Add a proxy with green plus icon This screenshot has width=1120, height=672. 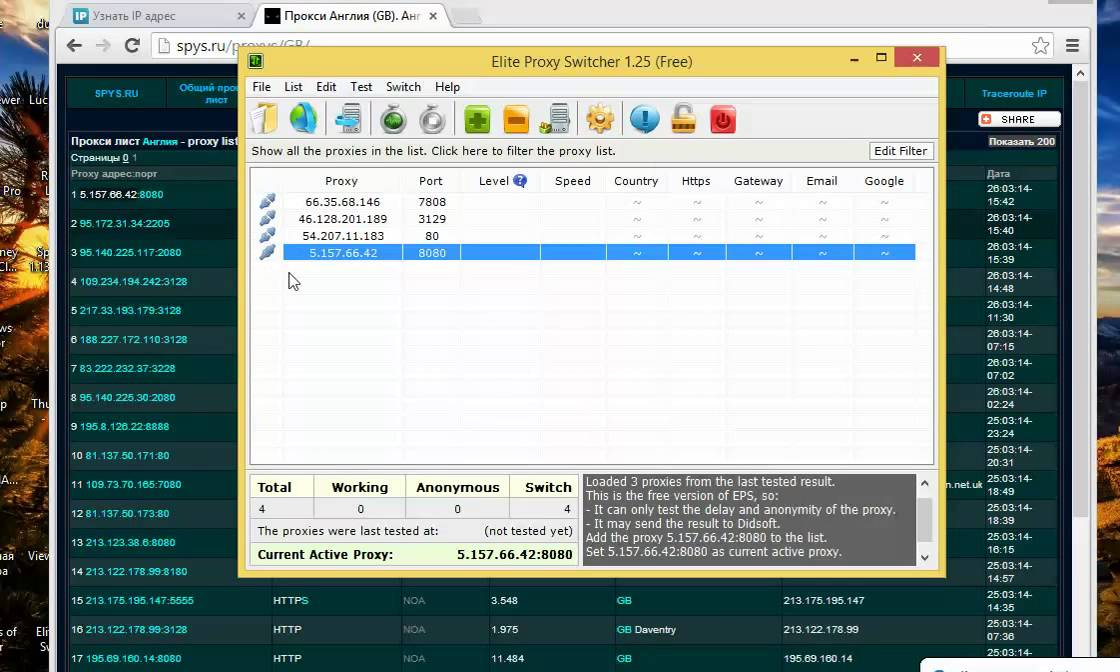tap(476, 119)
